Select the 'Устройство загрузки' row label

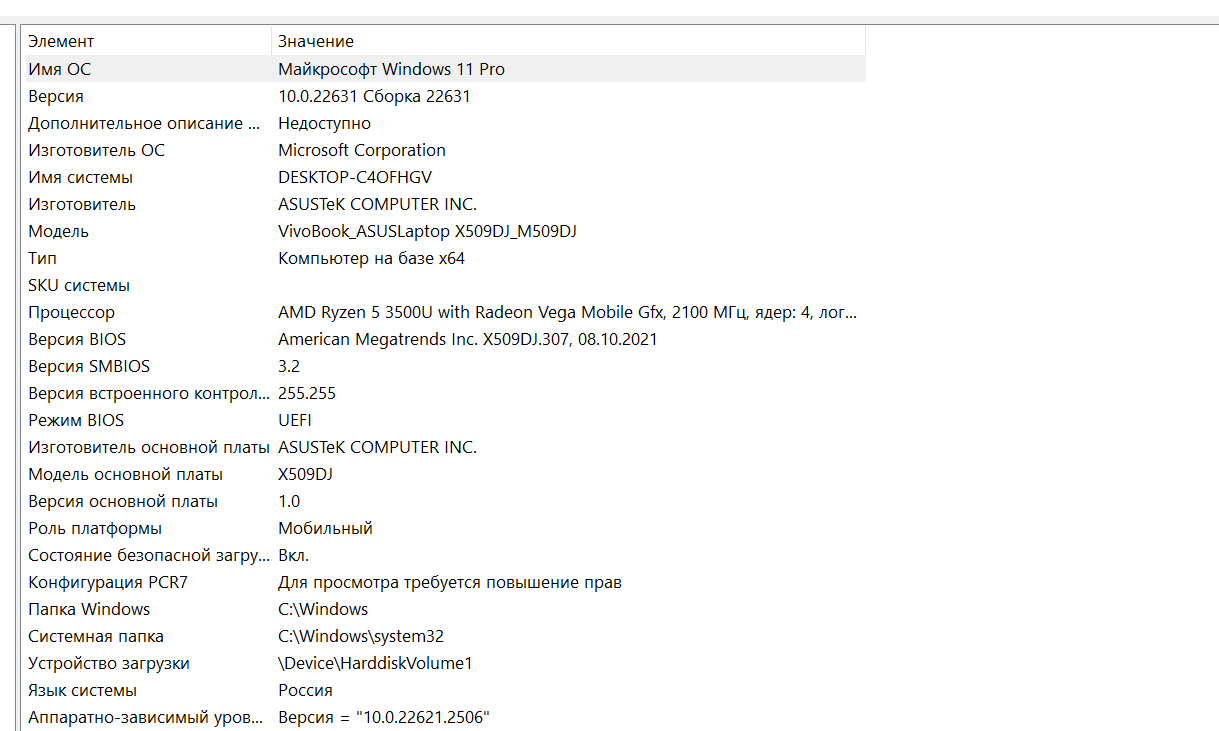tap(109, 663)
